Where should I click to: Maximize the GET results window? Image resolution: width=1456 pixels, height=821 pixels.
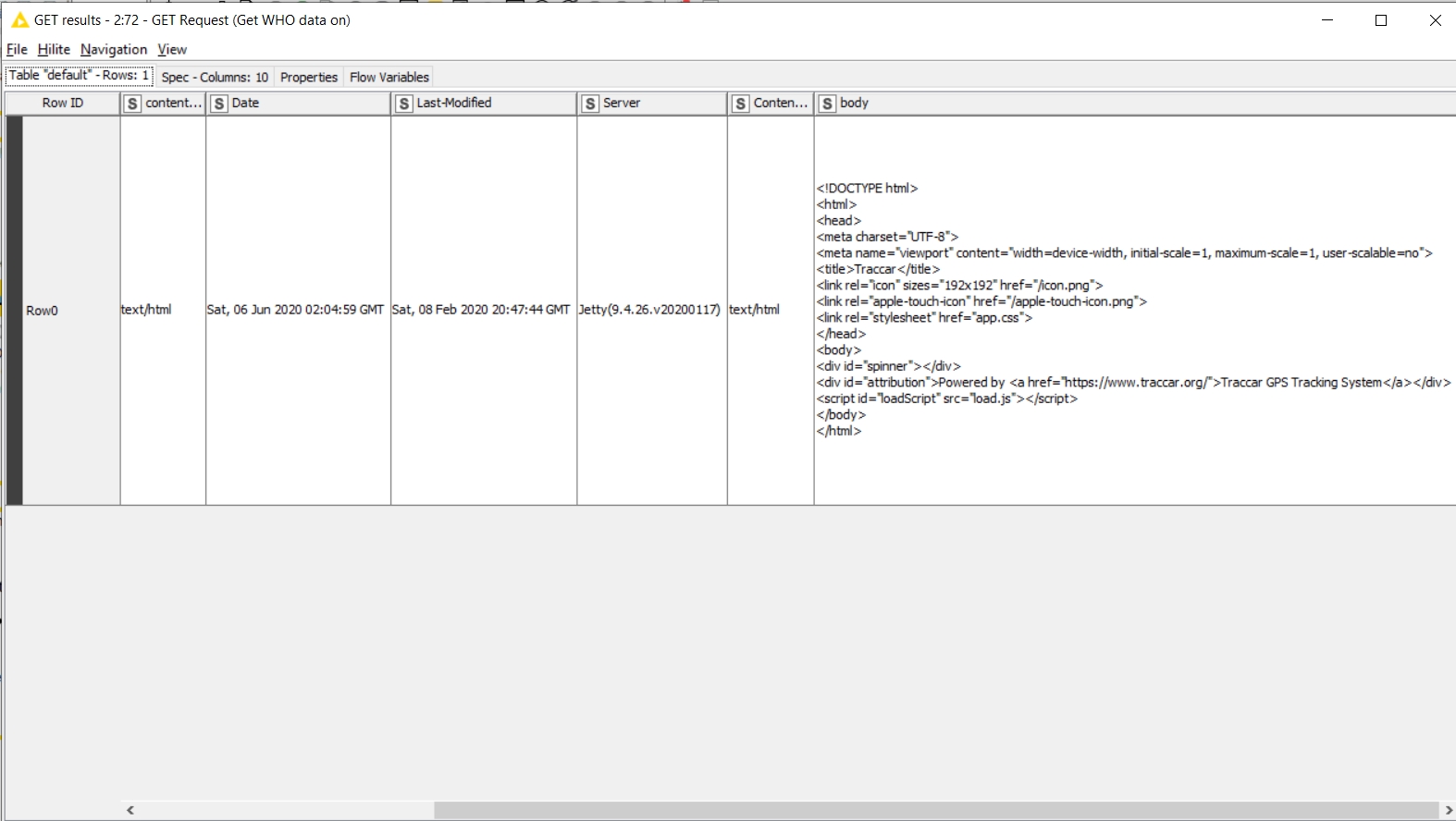1381,20
